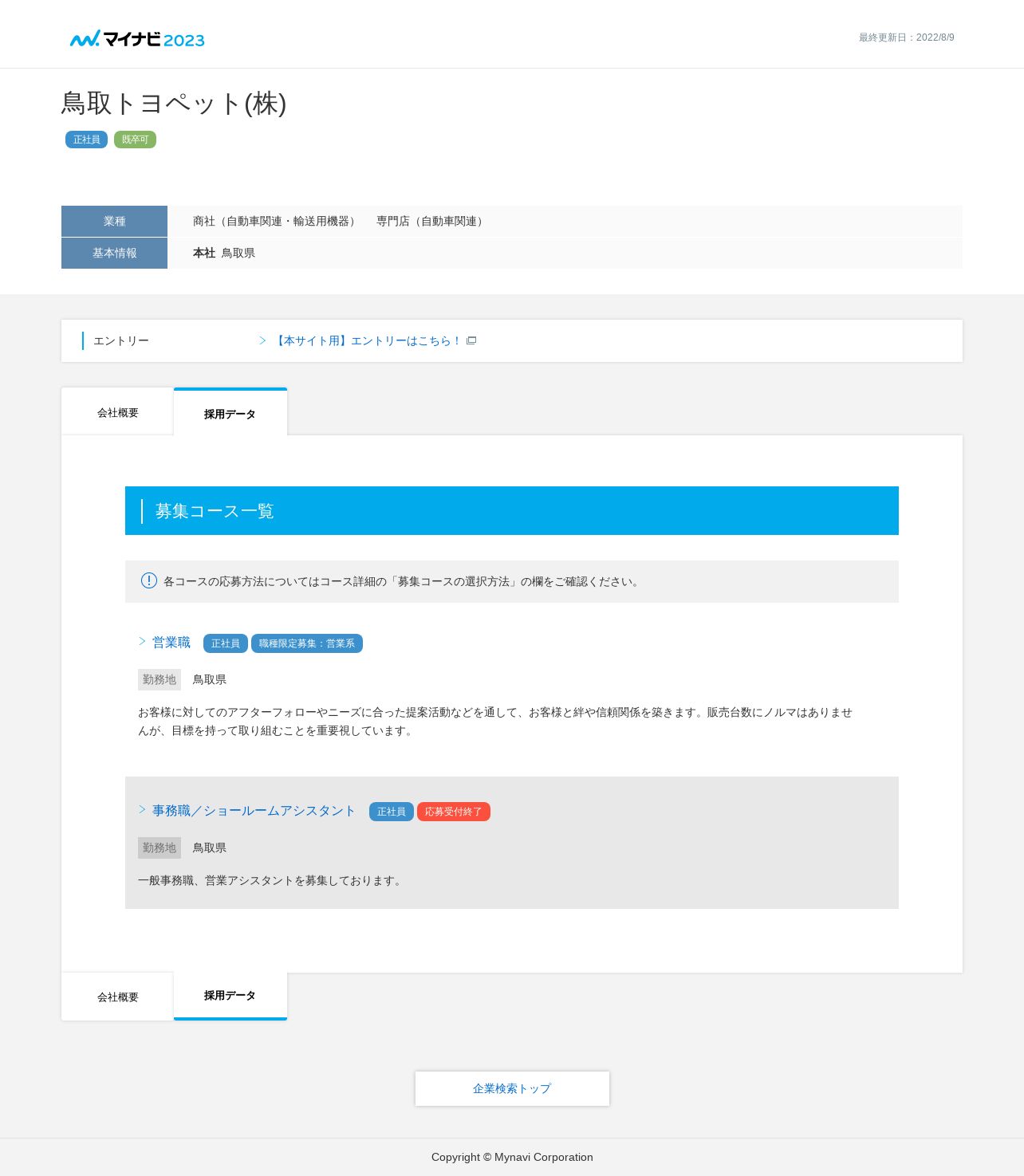Select the top 採用データ tab
Screen dimensions: 1024x1176
coord(230,413)
